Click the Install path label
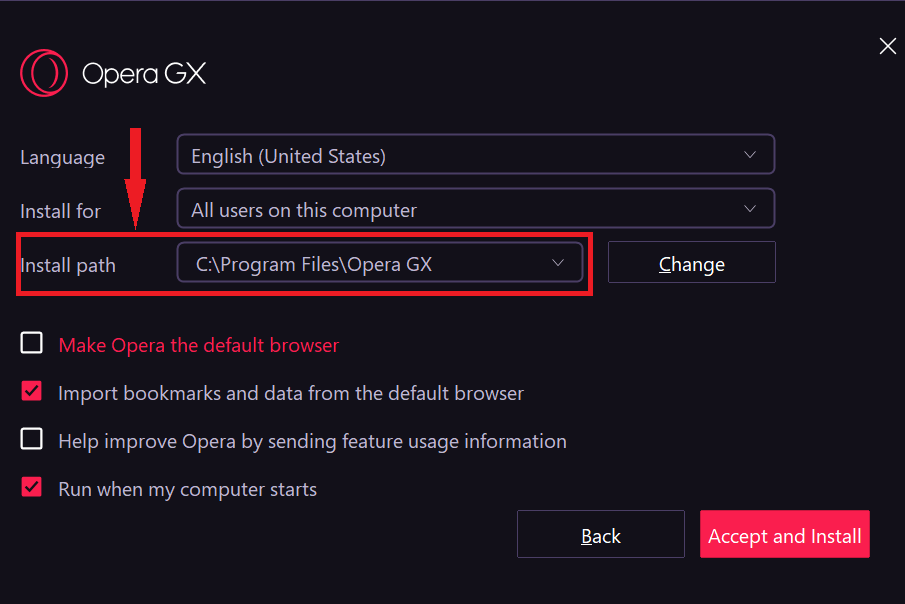This screenshot has height=604, width=905. point(68,266)
